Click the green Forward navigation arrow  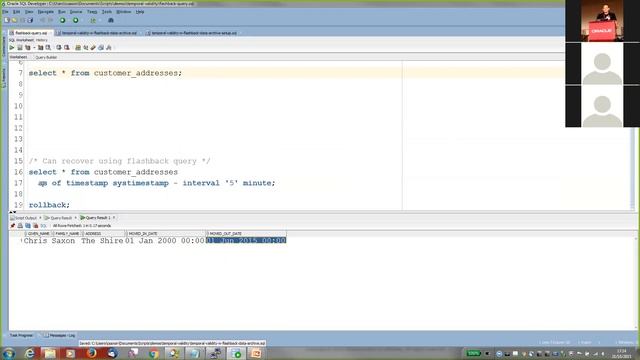pyautogui.click(x=76, y=20)
